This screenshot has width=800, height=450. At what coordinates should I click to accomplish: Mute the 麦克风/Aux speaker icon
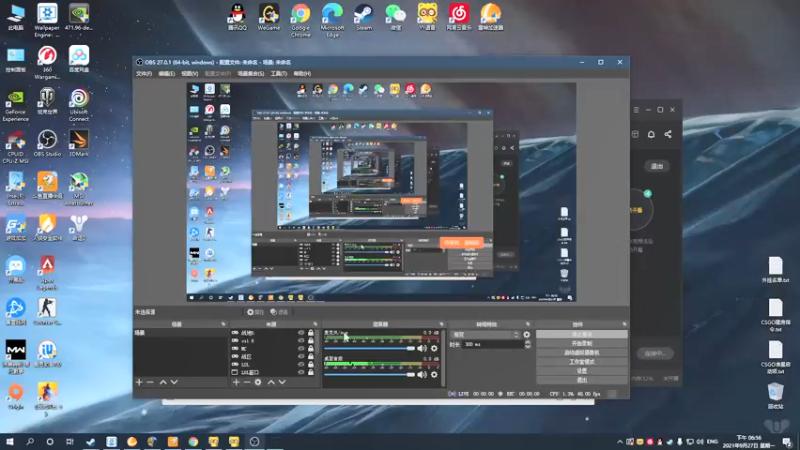point(422,348)
